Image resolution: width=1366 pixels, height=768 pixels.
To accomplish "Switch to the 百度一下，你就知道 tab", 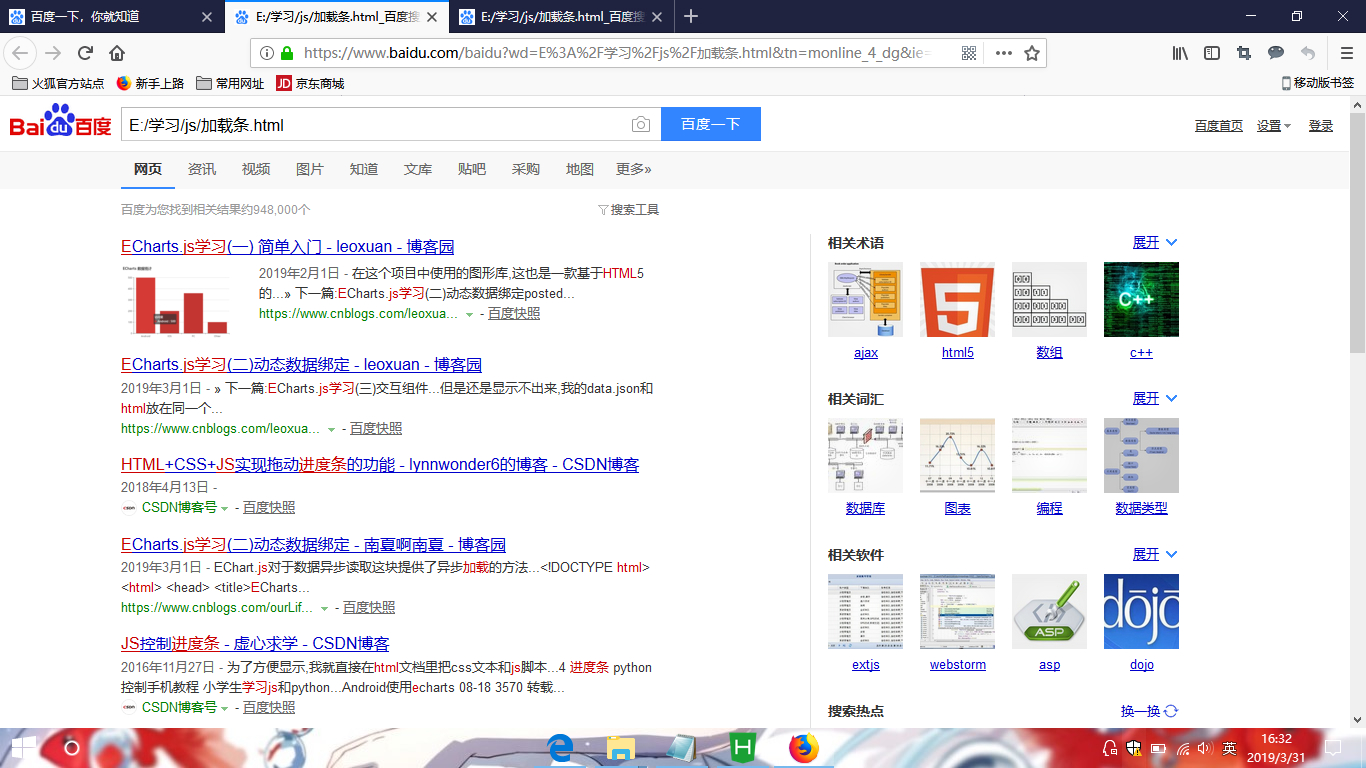I will (x=110, y=16).
